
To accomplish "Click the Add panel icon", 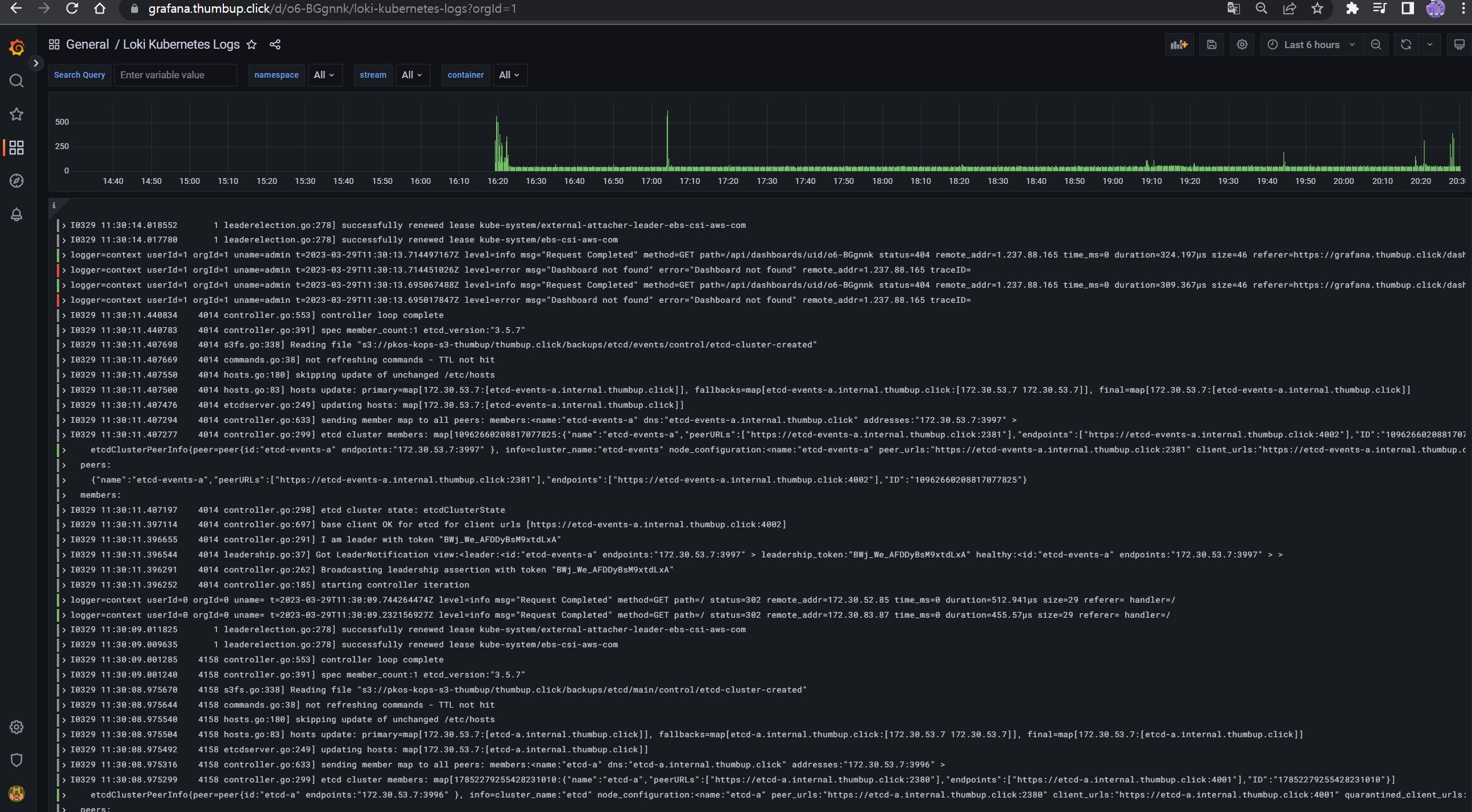I will coord(1178,45).
